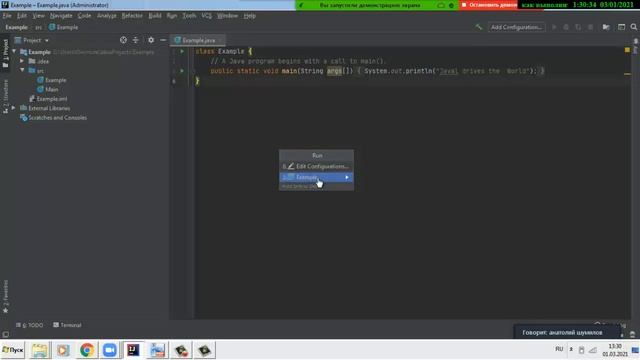Open Project panel settings gear
This screenshot has width=640, height=360.
coord(151,40)
